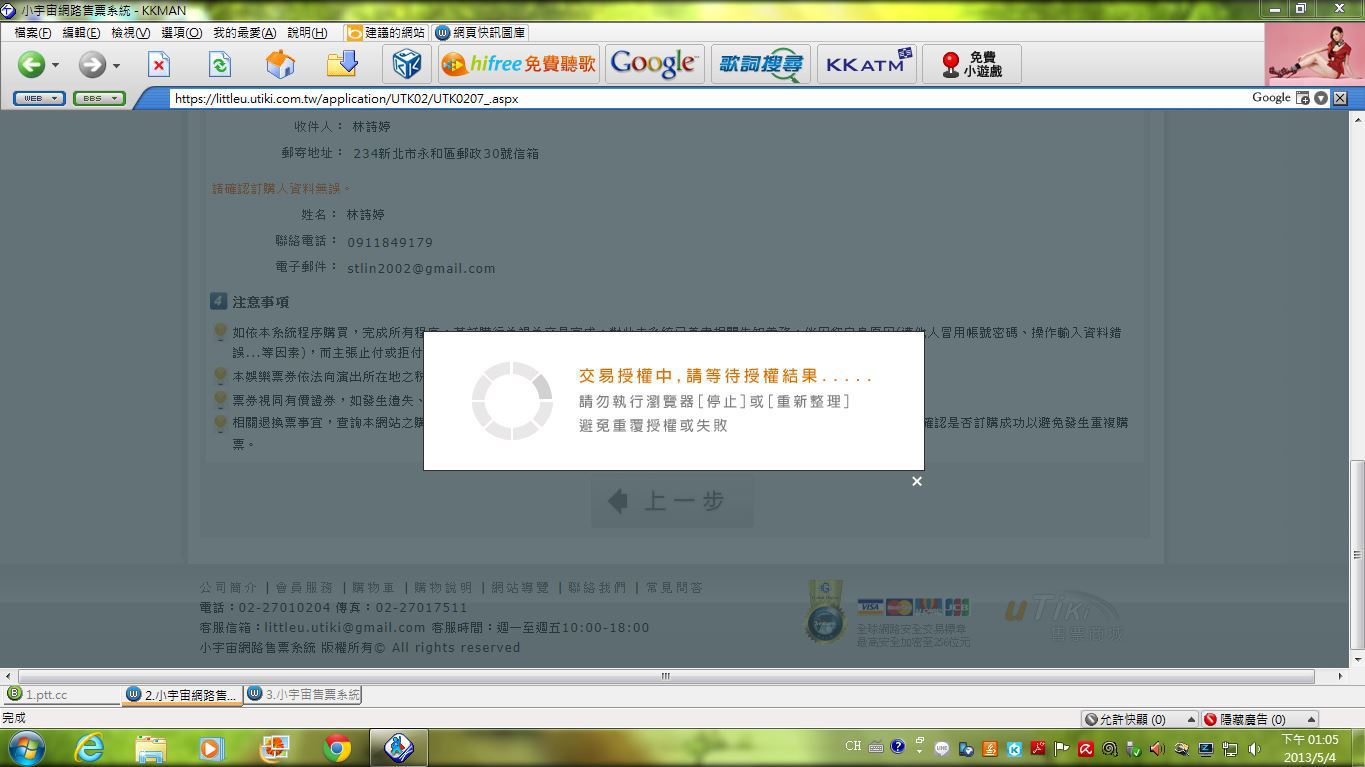The image size is (1365, 767).
Task: Click the hifree 免費聽歌 button
Action: [519, 64]
